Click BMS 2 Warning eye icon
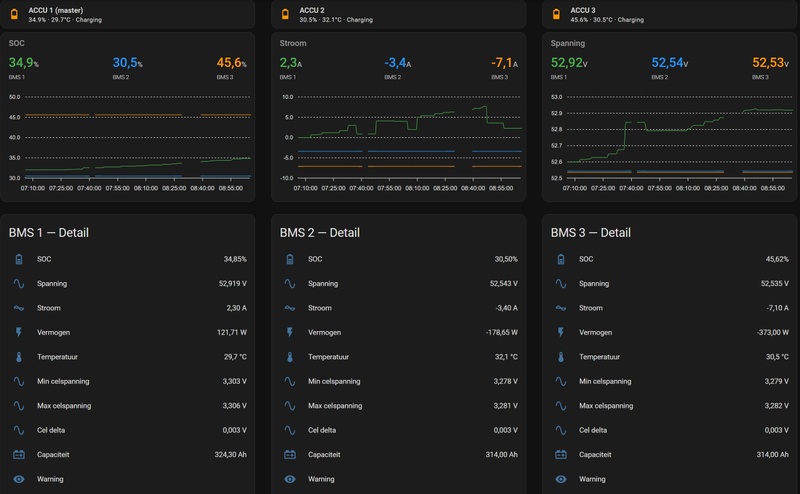 (x=290, y=479)
